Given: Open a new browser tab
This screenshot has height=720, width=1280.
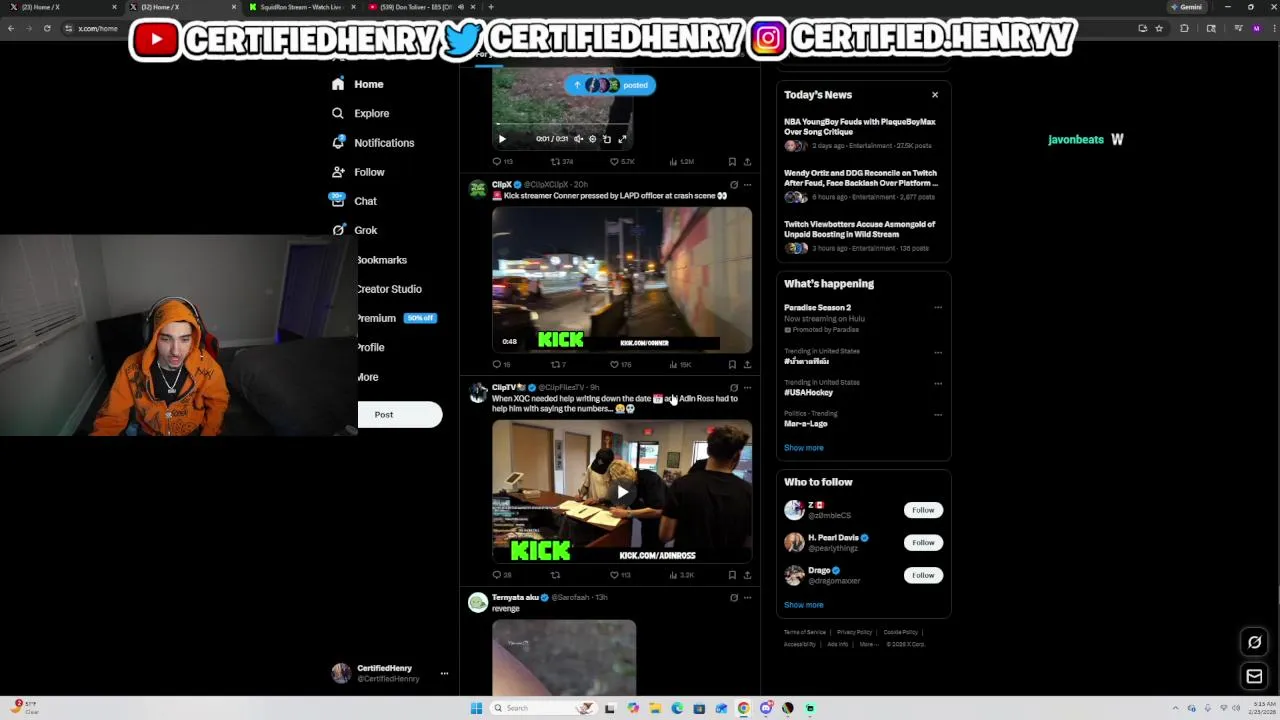Looking at the screenshot, I should coord(490,7).
